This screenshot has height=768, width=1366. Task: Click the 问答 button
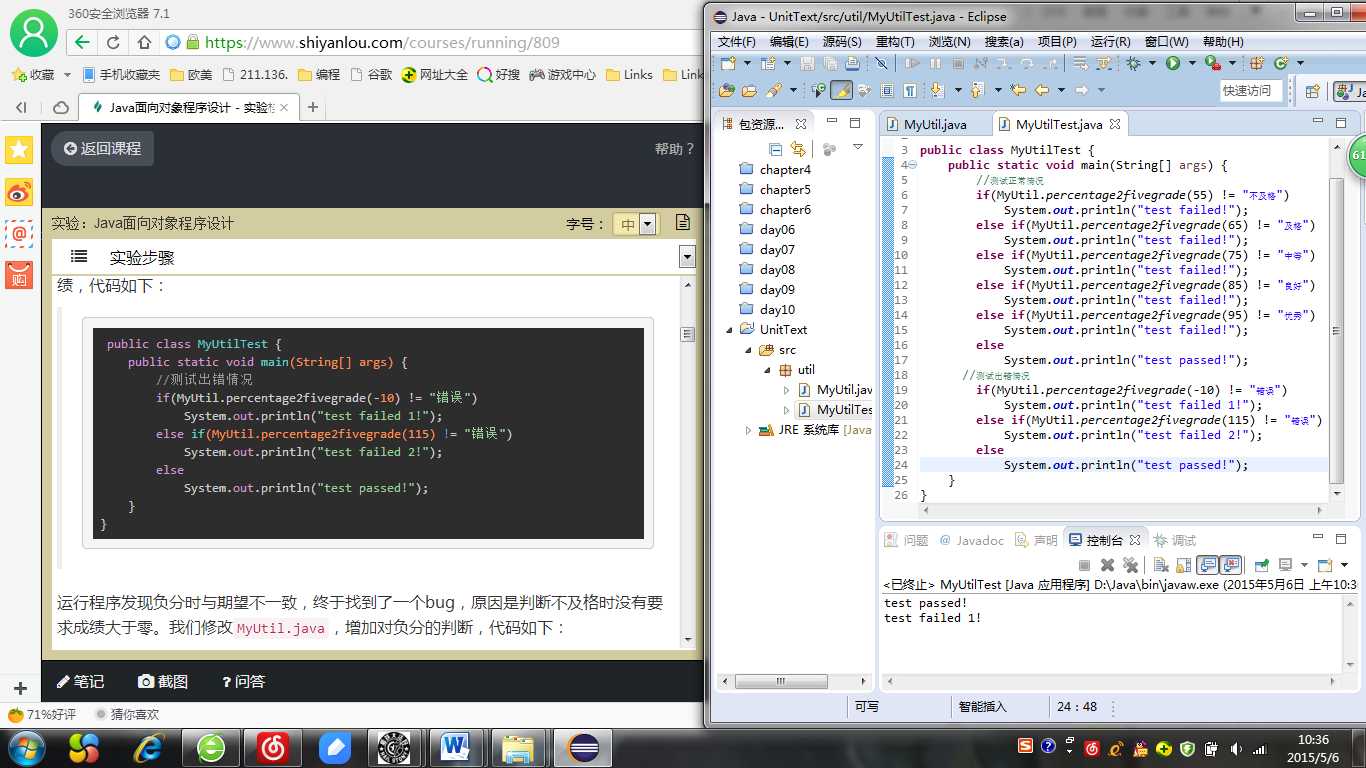(x=243, y=681)
